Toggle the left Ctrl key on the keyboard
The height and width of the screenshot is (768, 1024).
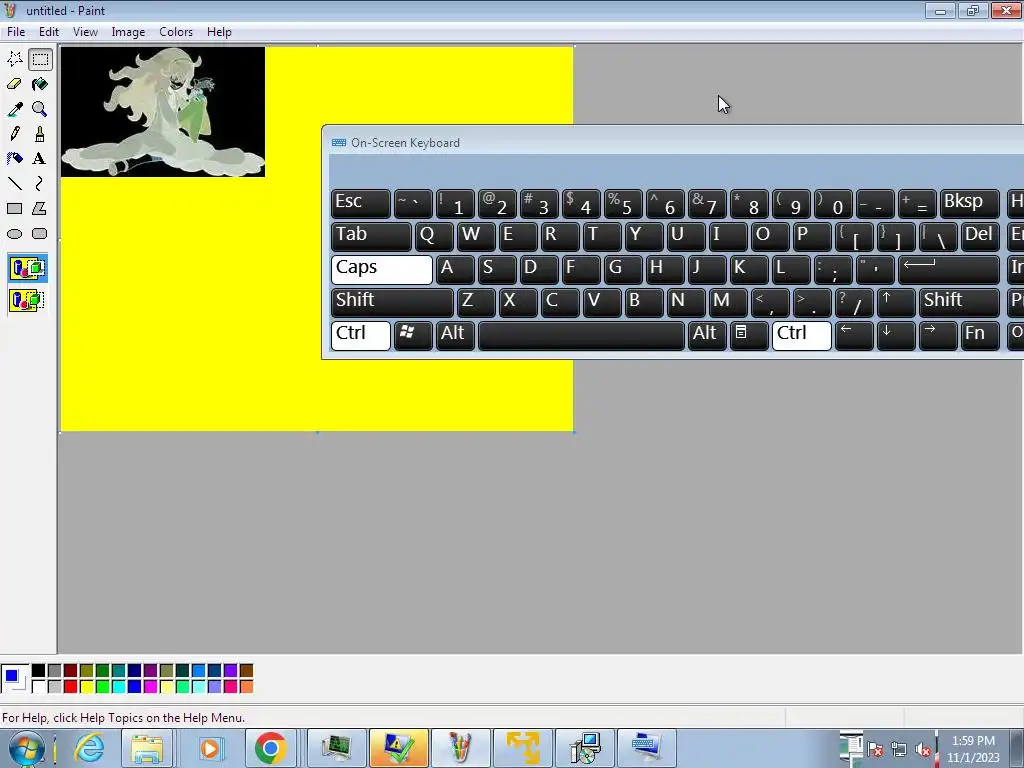click(x=360, y=336)
